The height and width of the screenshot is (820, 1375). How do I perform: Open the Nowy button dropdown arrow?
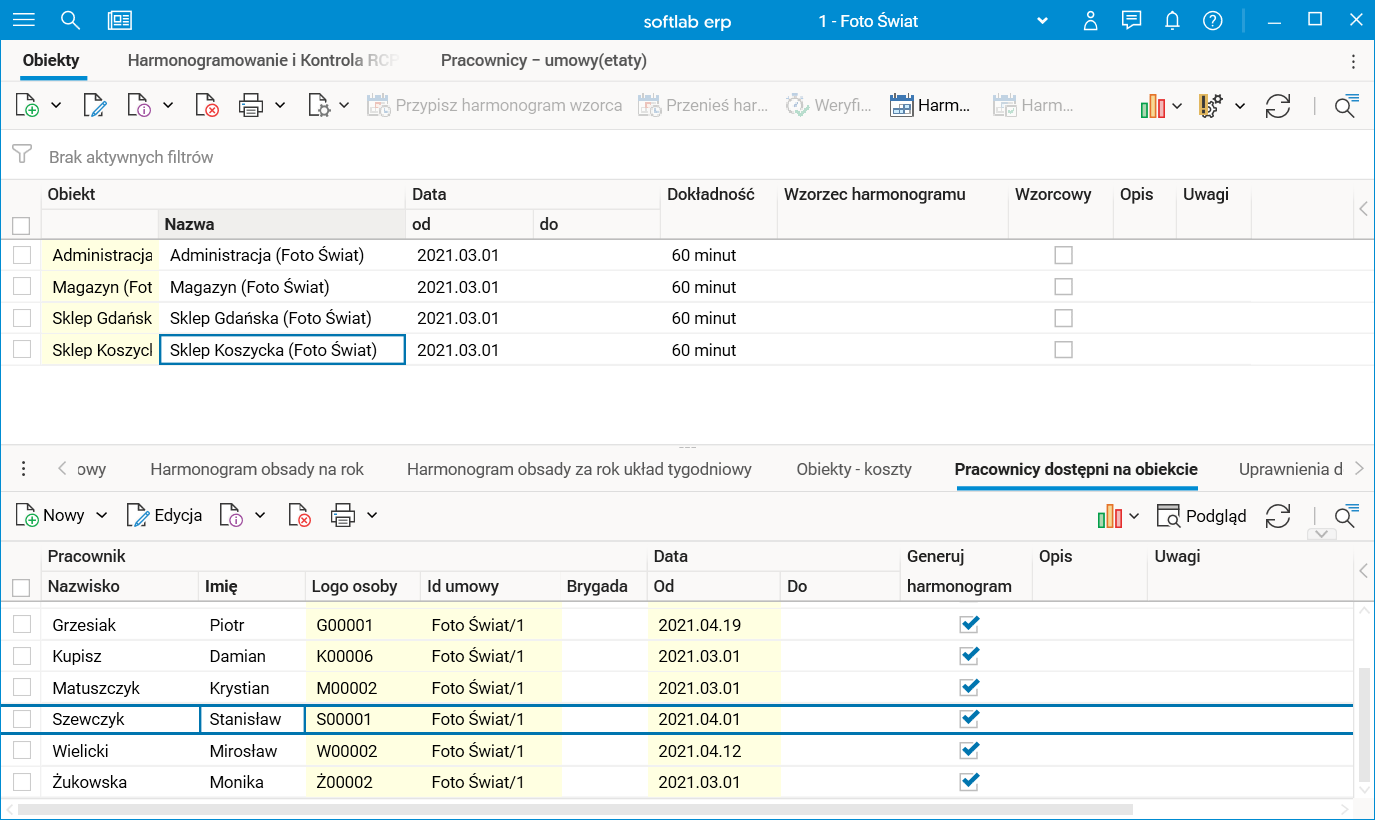coord(101,516)
